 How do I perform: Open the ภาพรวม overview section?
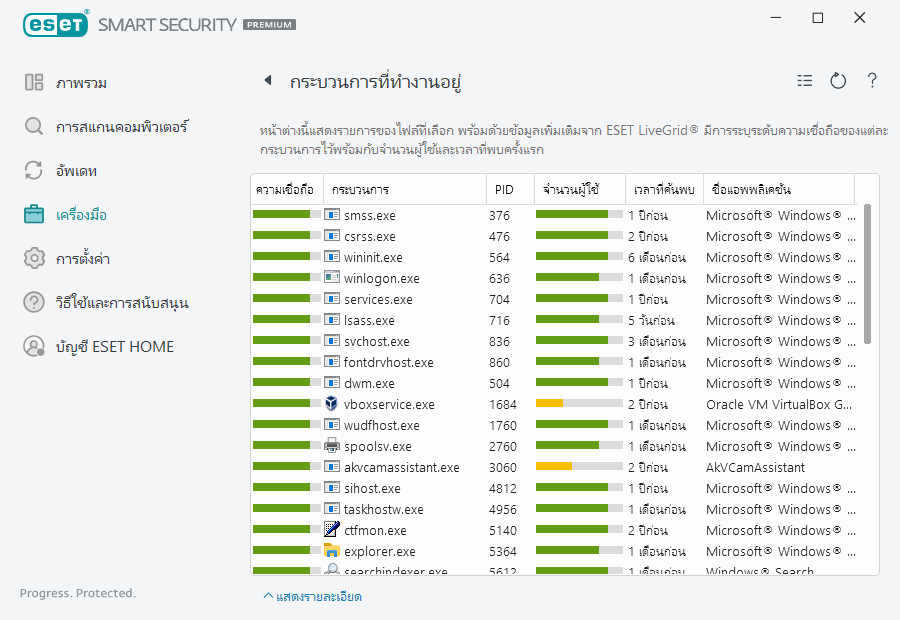(x=81, y=83)
